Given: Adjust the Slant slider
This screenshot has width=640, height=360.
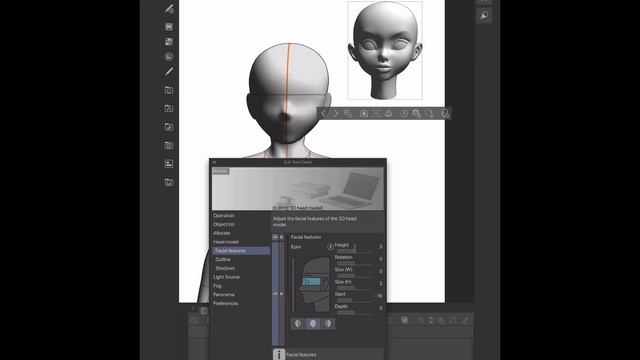Looking at the screenshot, I should (x=354, y=300).
